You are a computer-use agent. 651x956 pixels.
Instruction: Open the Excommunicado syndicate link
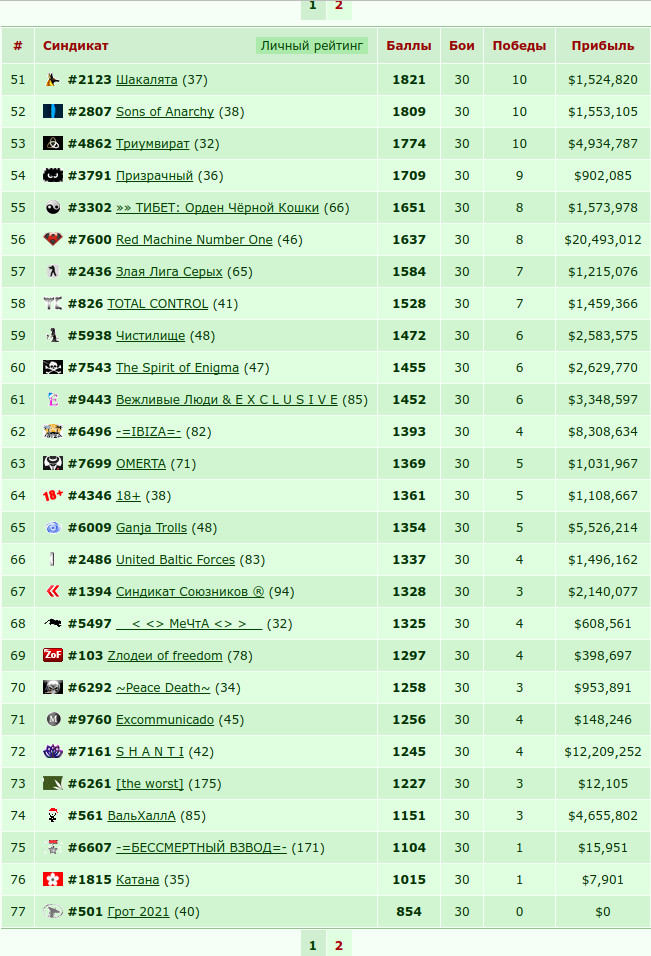[165, 719]
